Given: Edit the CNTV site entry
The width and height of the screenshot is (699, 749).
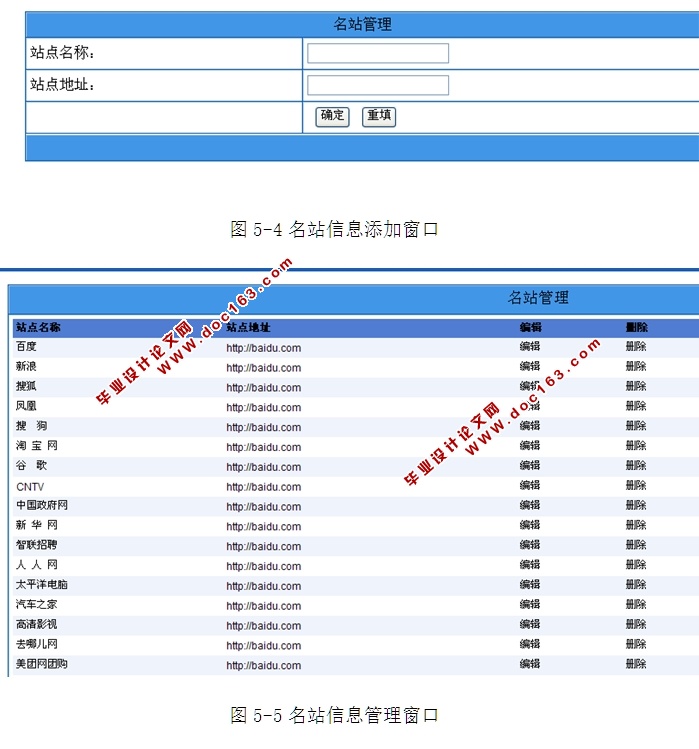Looking at the screenshot, I should pyautogui.click(x=530, y=486).
